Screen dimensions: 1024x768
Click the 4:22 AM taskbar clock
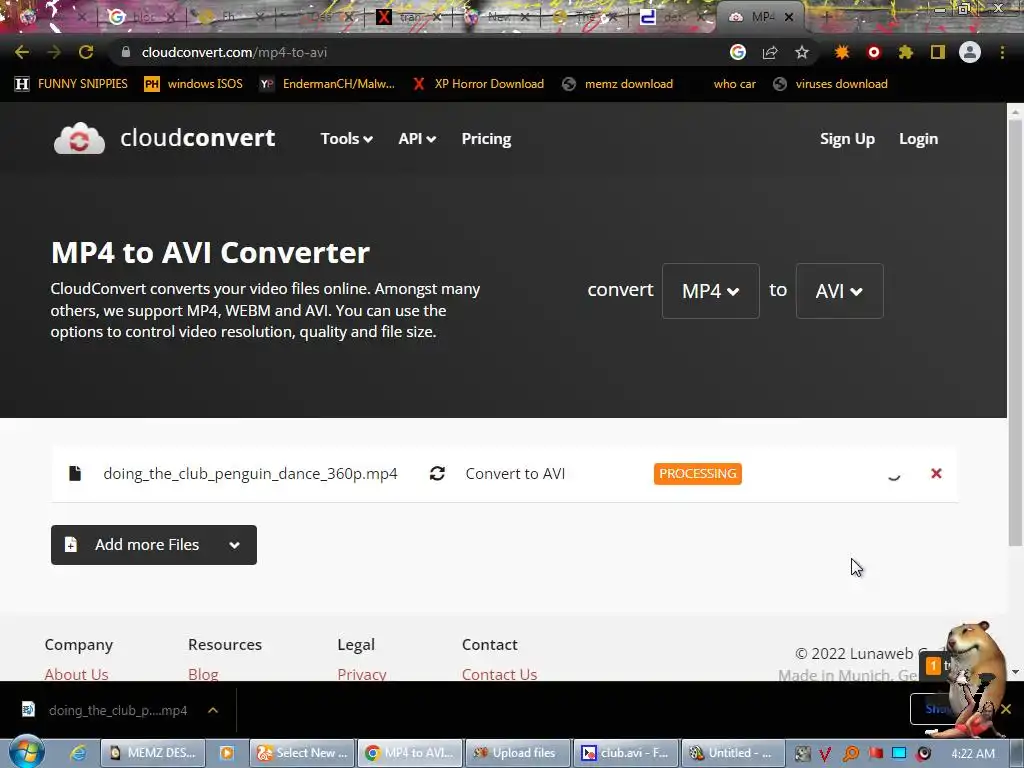point(973,754)
